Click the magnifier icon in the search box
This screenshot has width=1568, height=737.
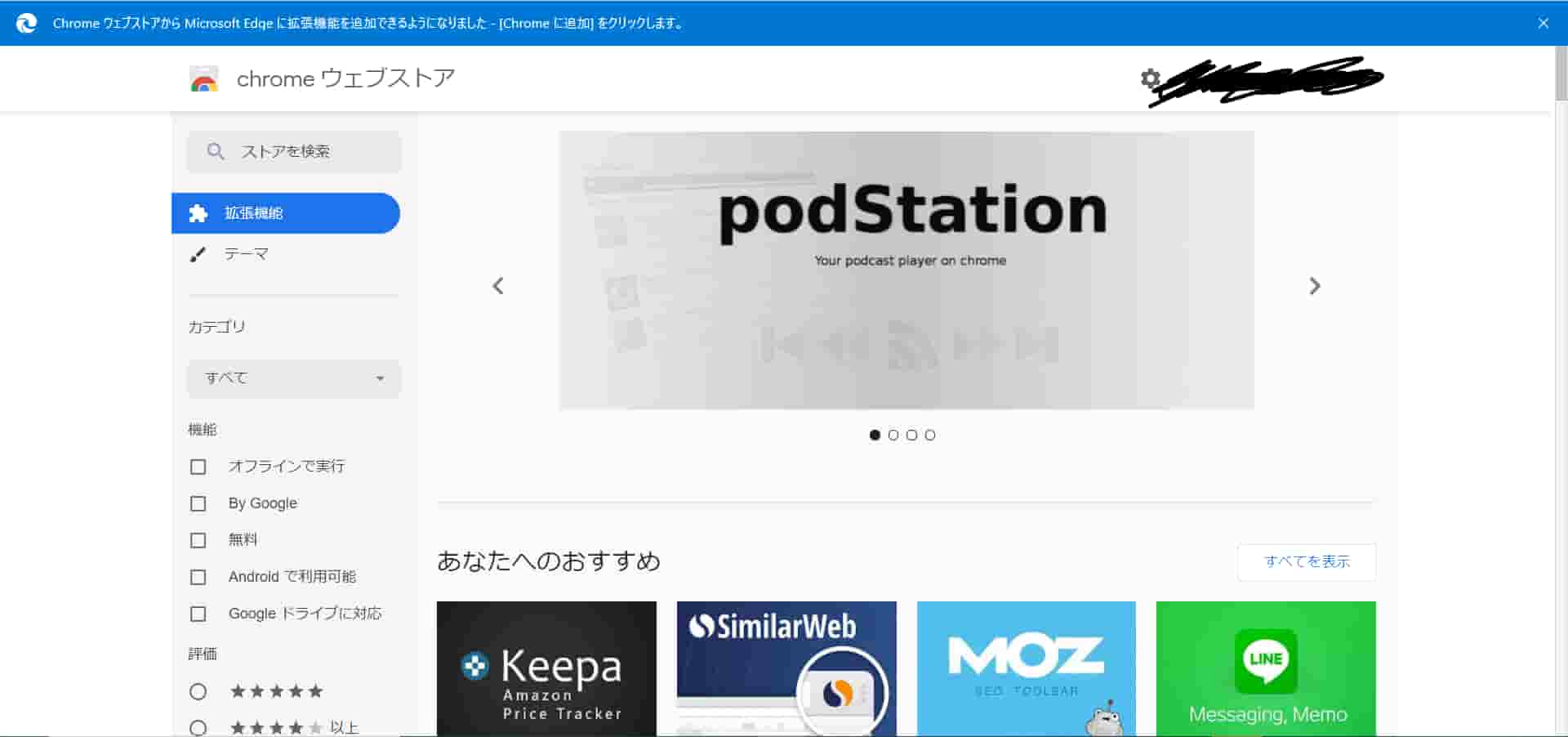point(216,151)
